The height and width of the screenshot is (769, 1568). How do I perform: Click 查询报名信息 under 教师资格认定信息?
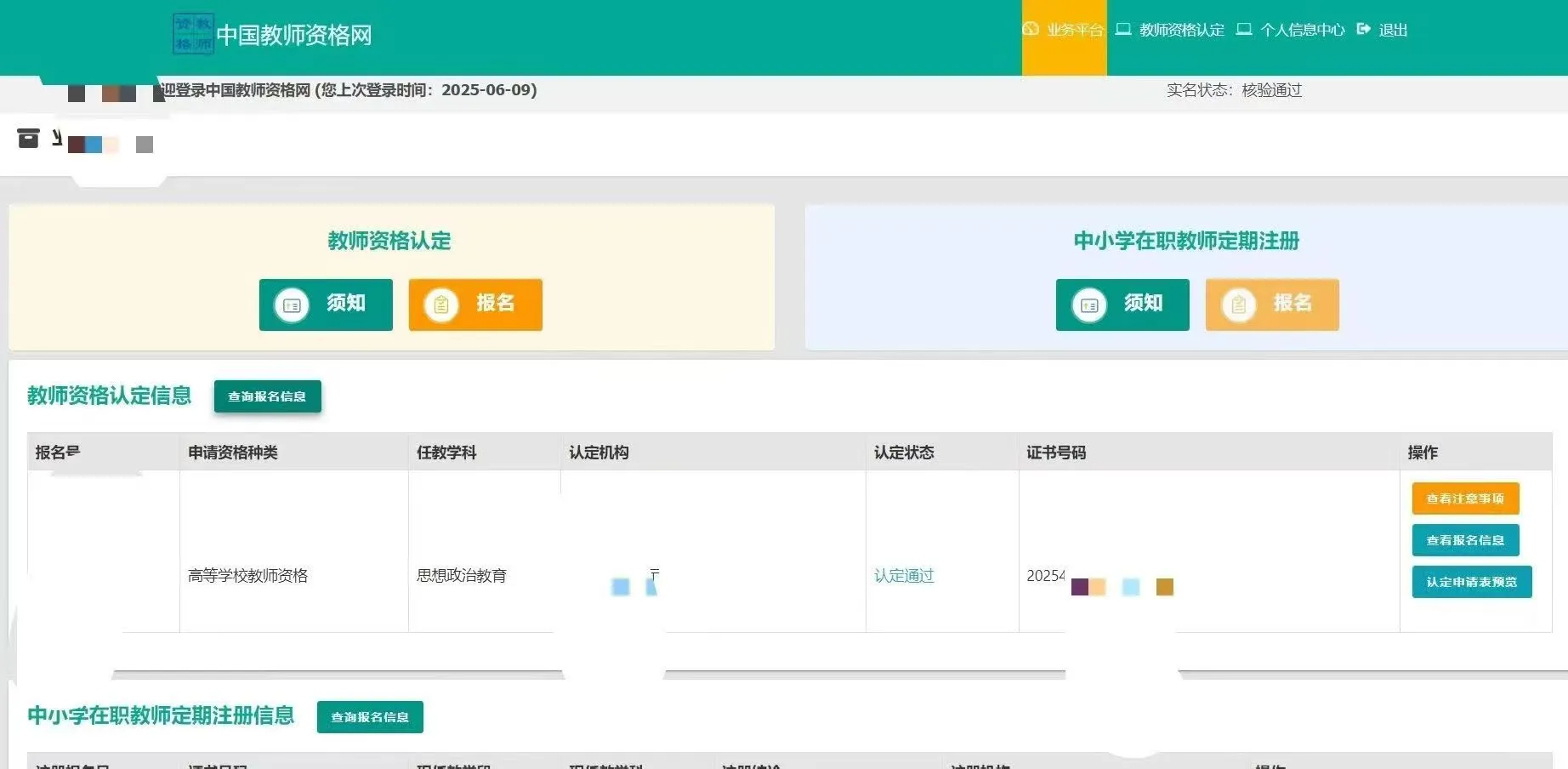267,396
